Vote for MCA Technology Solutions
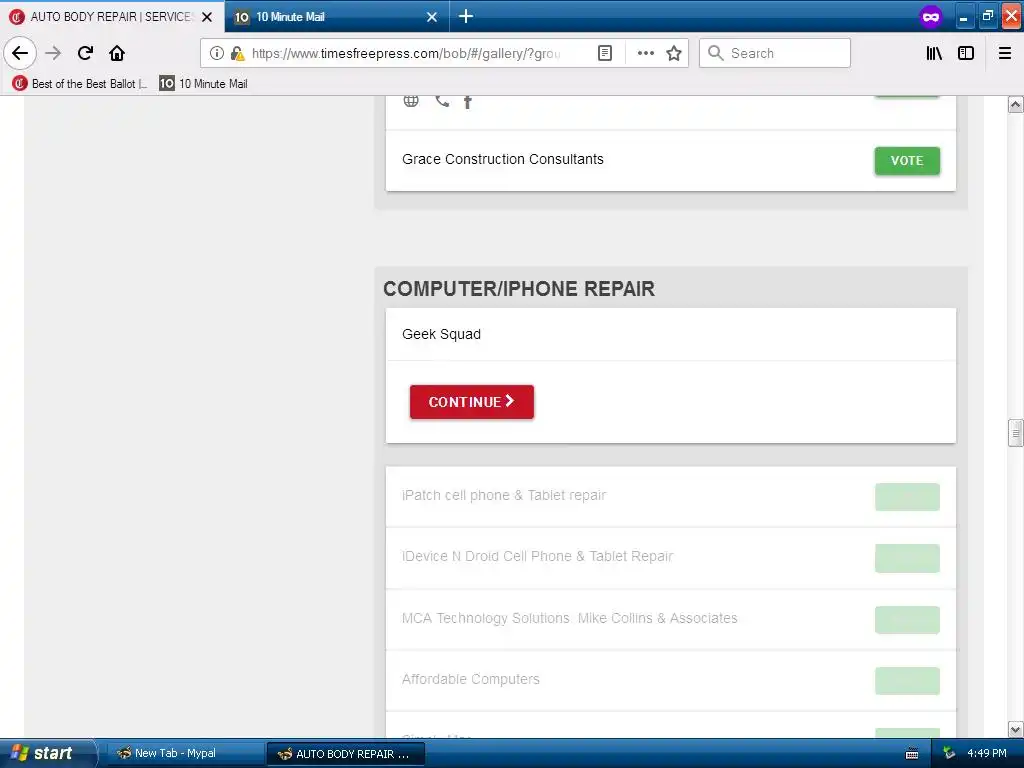The width and height of the screenshot is (1024, 768). [907, 620]
